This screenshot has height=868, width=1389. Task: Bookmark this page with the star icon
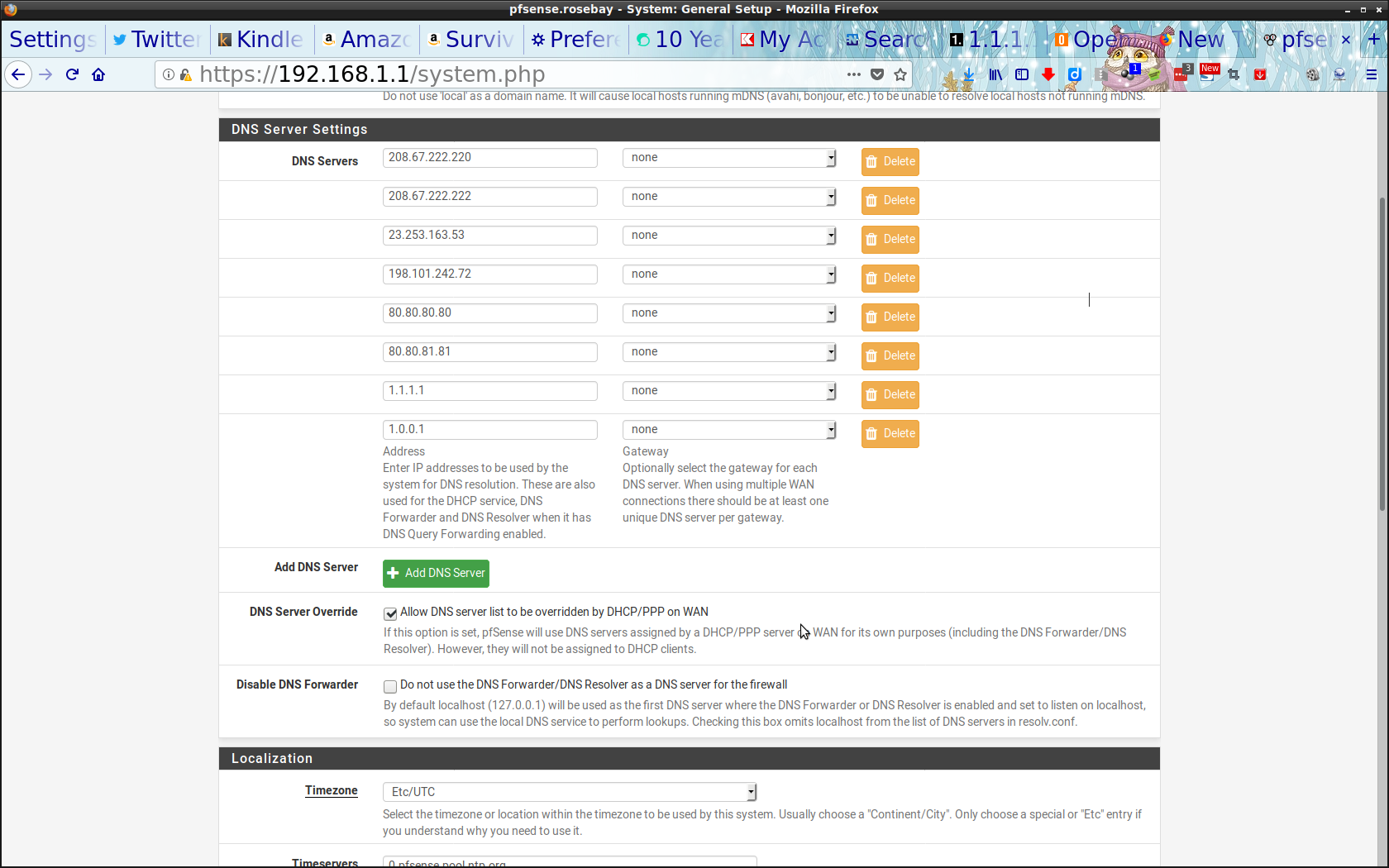coord(900,74)
